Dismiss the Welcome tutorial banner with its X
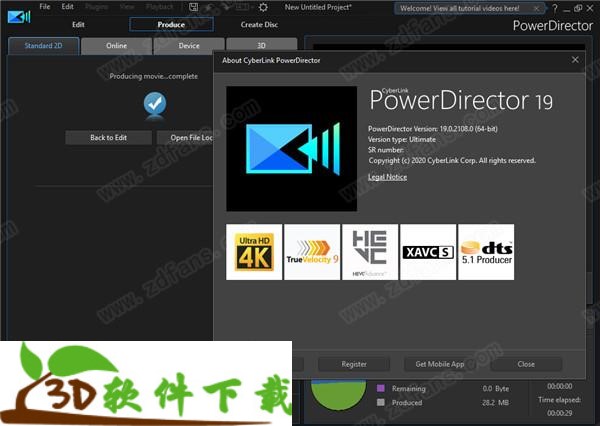 pos(536,8)
